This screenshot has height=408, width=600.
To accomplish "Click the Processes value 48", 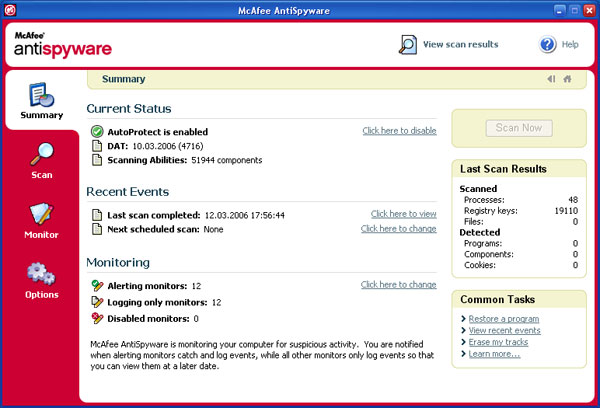I will tap(573, 200).
